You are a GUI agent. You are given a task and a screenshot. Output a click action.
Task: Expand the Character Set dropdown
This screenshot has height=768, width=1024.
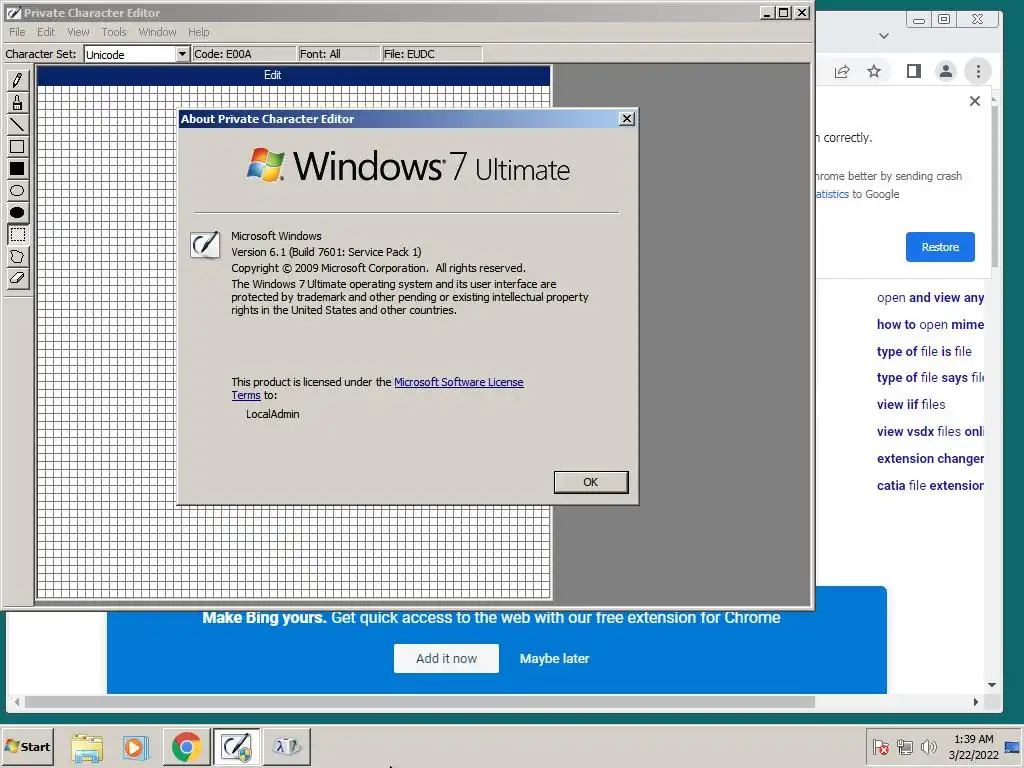tap(182, 54)
